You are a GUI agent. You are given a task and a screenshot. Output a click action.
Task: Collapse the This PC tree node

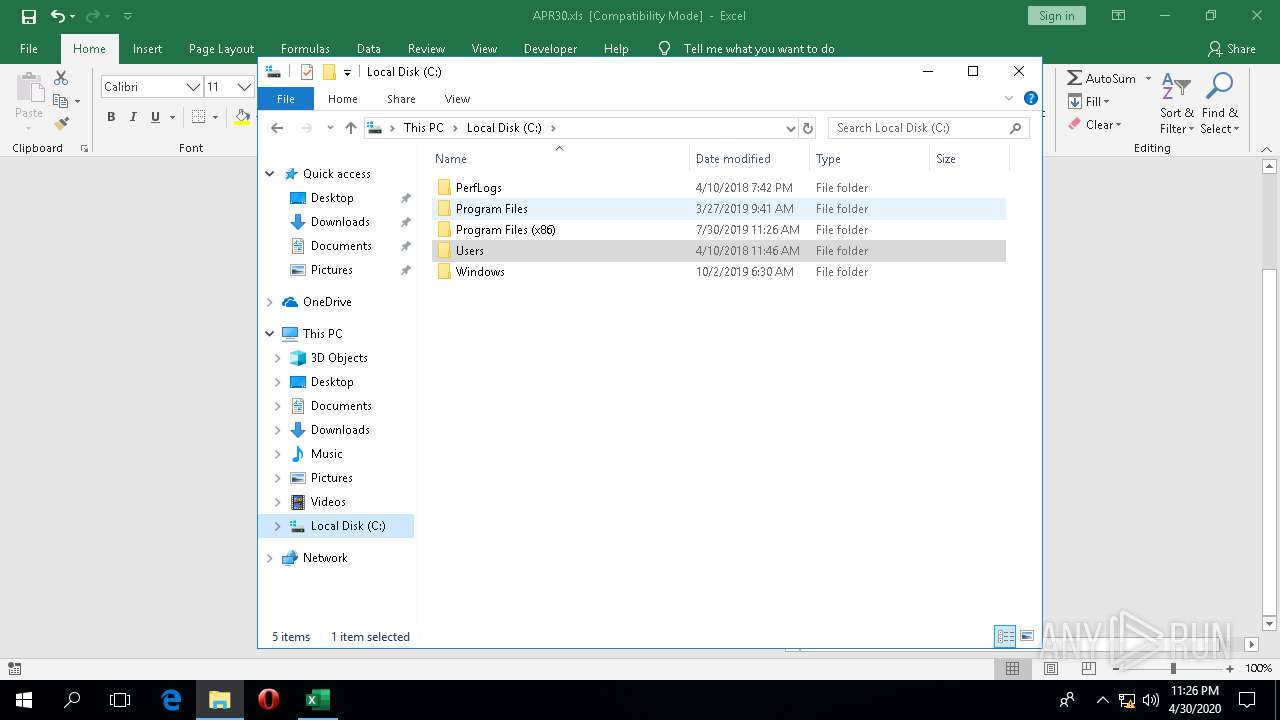pyautogui.click(x=270, y=334)
